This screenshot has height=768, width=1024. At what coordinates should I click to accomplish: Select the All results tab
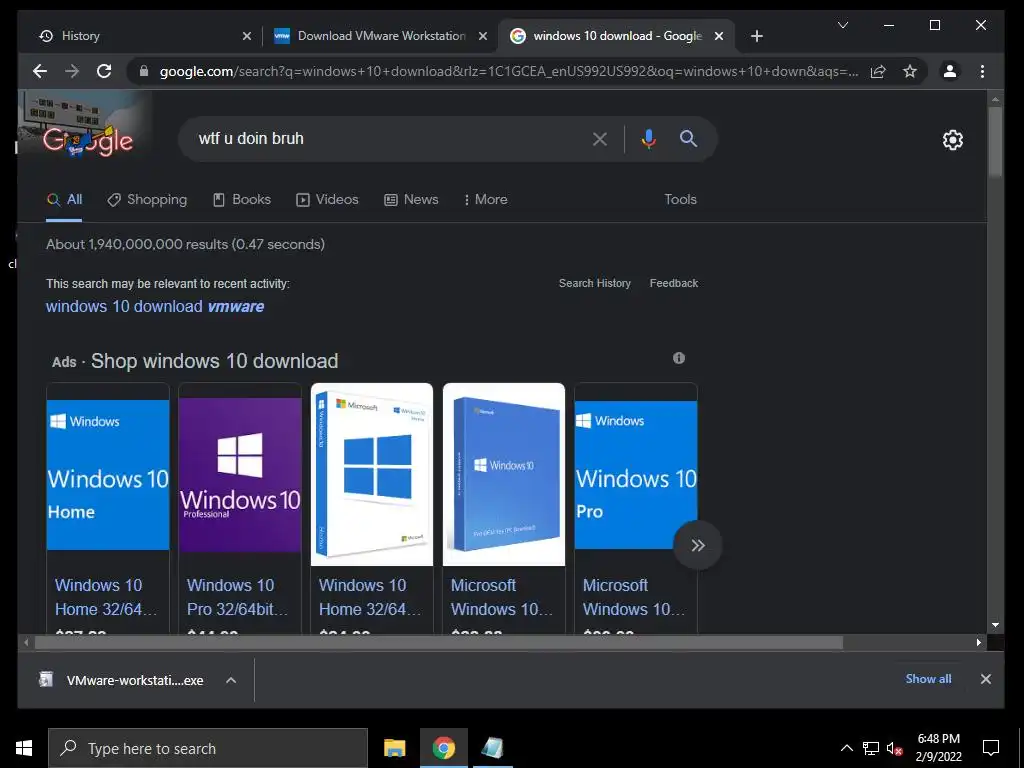(x=65, y=199)
